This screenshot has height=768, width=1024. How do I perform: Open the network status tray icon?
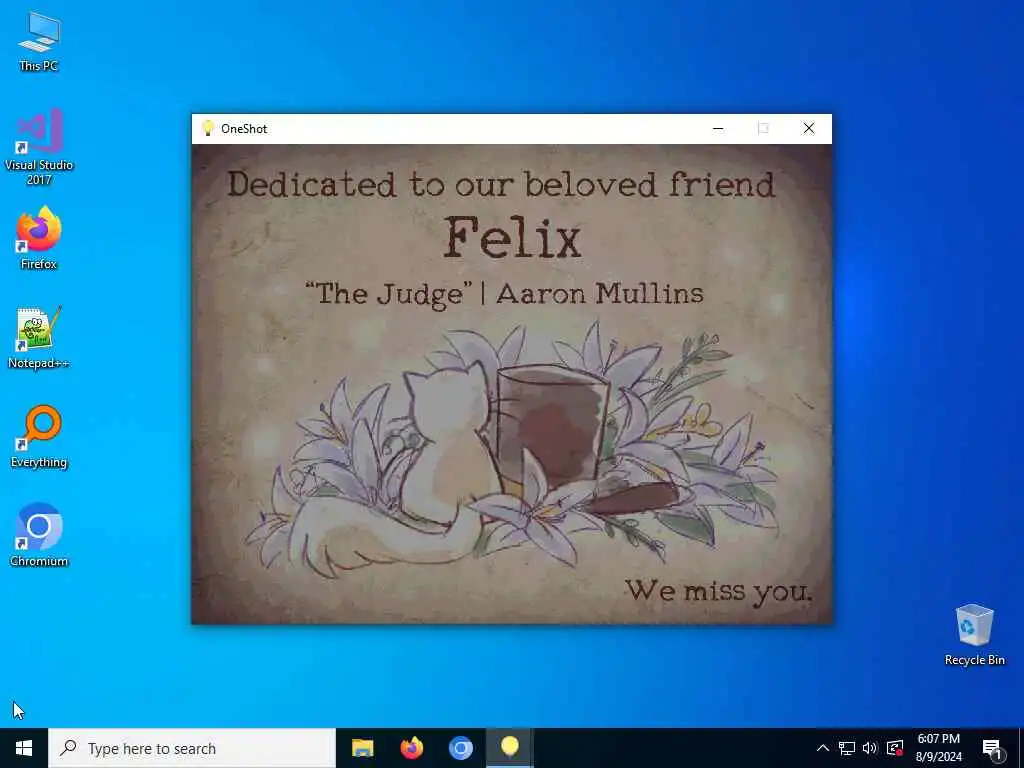pos(846,748)
